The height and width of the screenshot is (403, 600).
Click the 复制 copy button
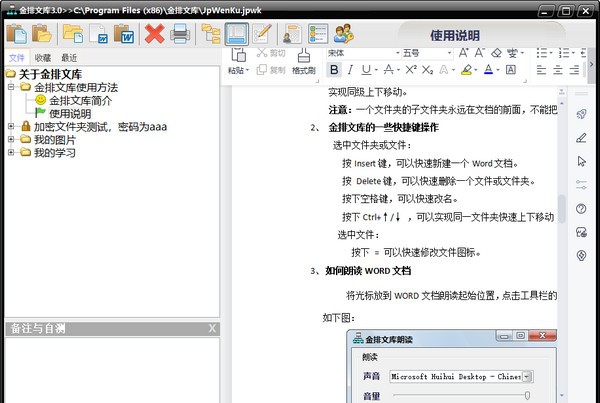(x=271, y=70)
